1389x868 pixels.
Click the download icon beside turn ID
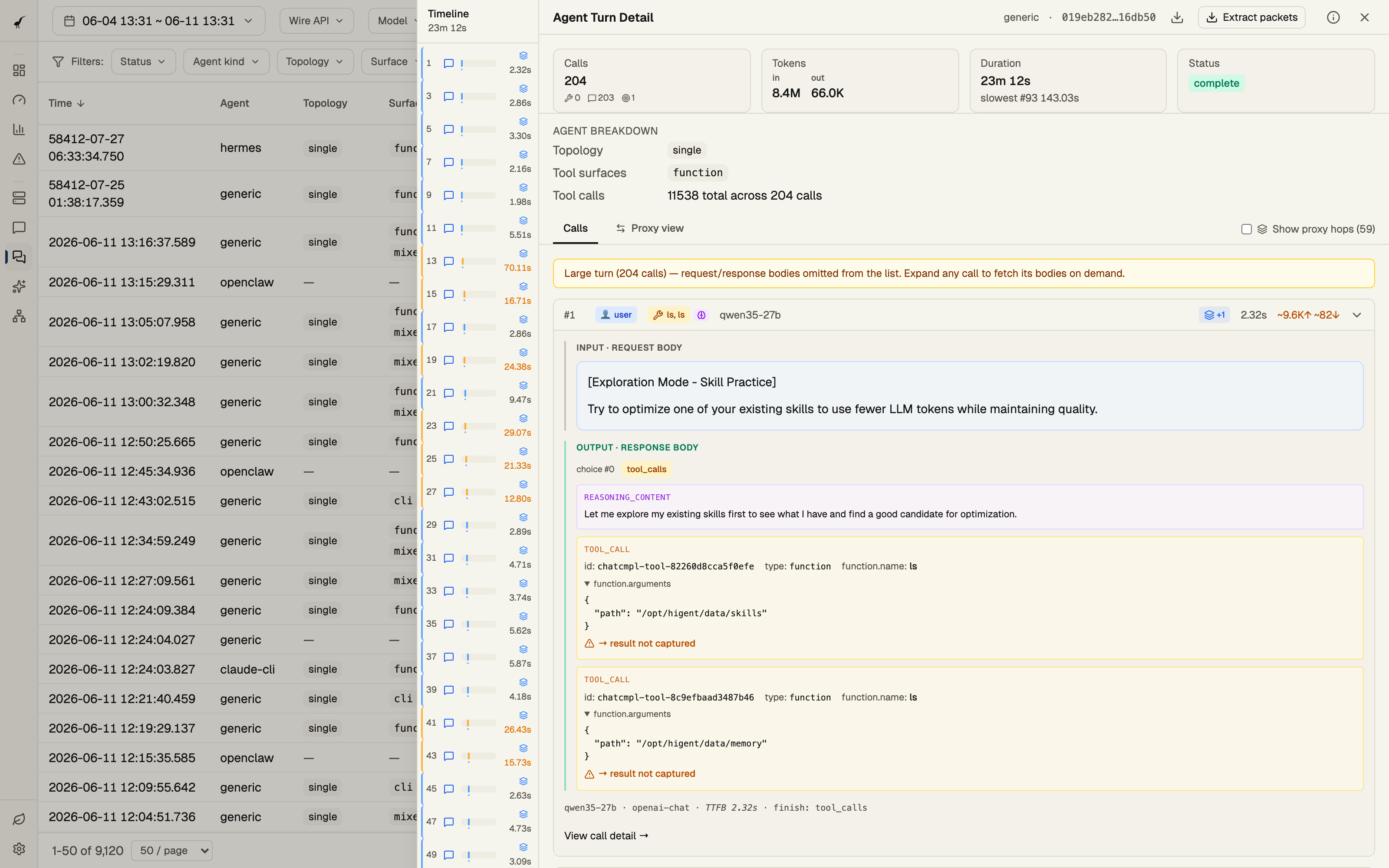(x=1177, y=17)
